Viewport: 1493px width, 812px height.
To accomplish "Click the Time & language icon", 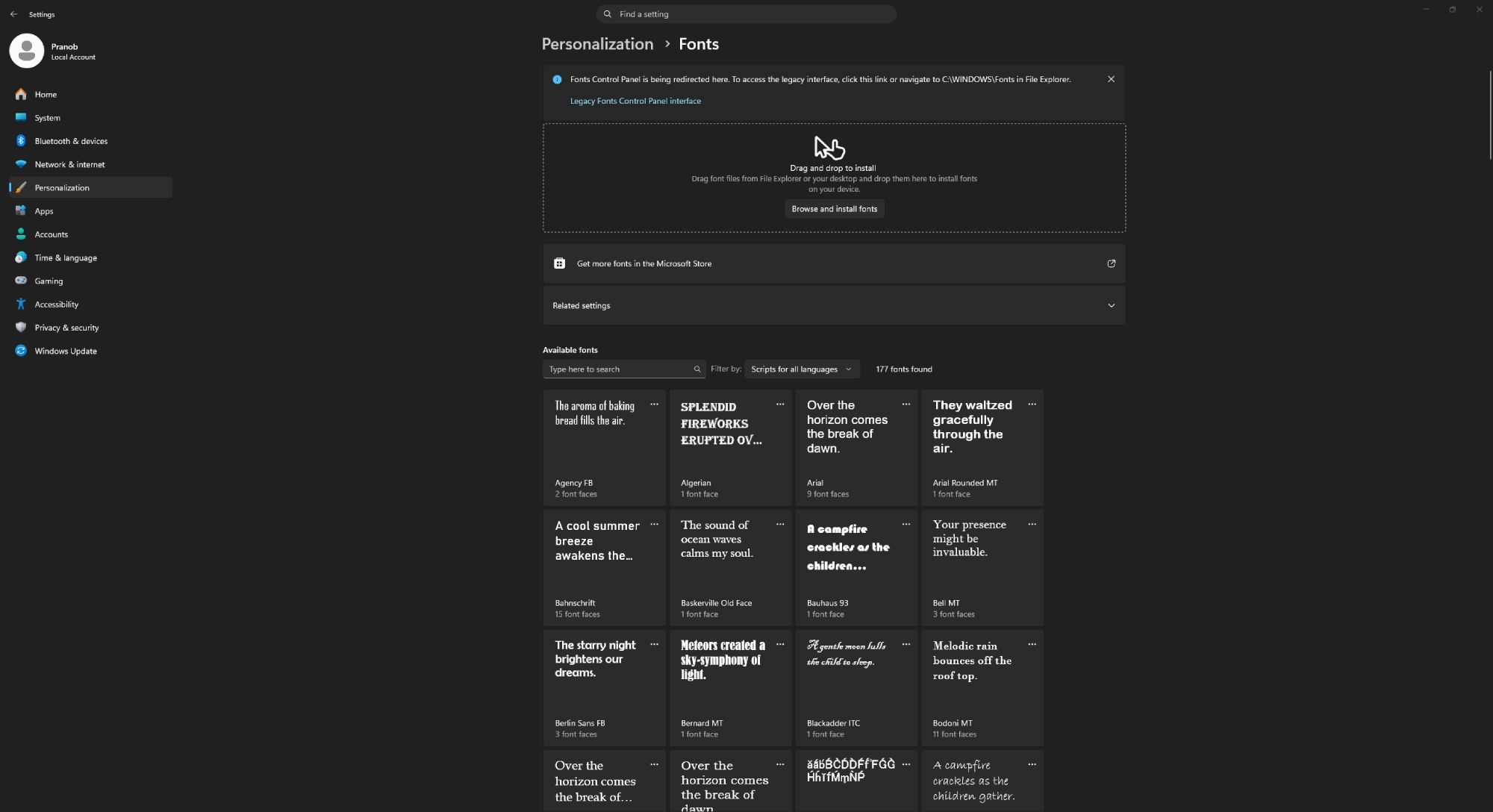I will tap(21, 257).
